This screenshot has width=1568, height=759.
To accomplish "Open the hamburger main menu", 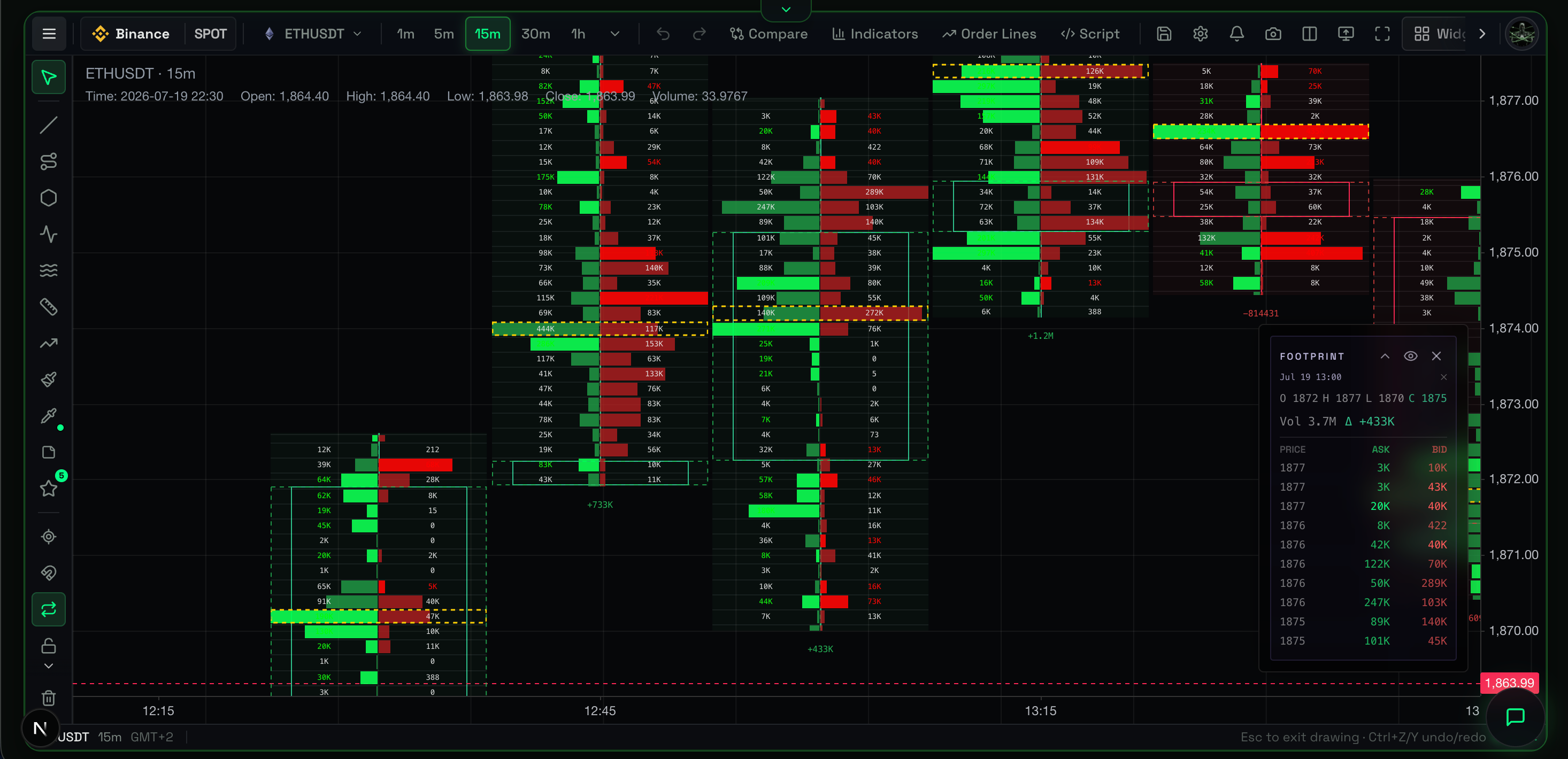I will [49, 34].
